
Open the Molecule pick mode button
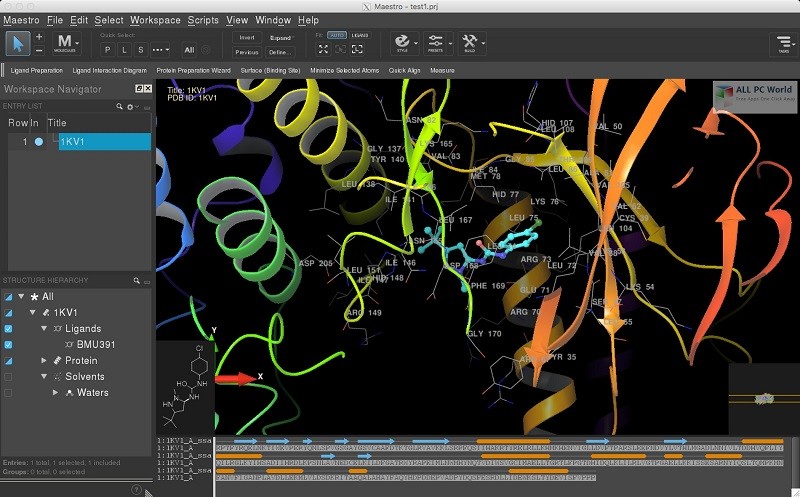[x=65, y=43]
